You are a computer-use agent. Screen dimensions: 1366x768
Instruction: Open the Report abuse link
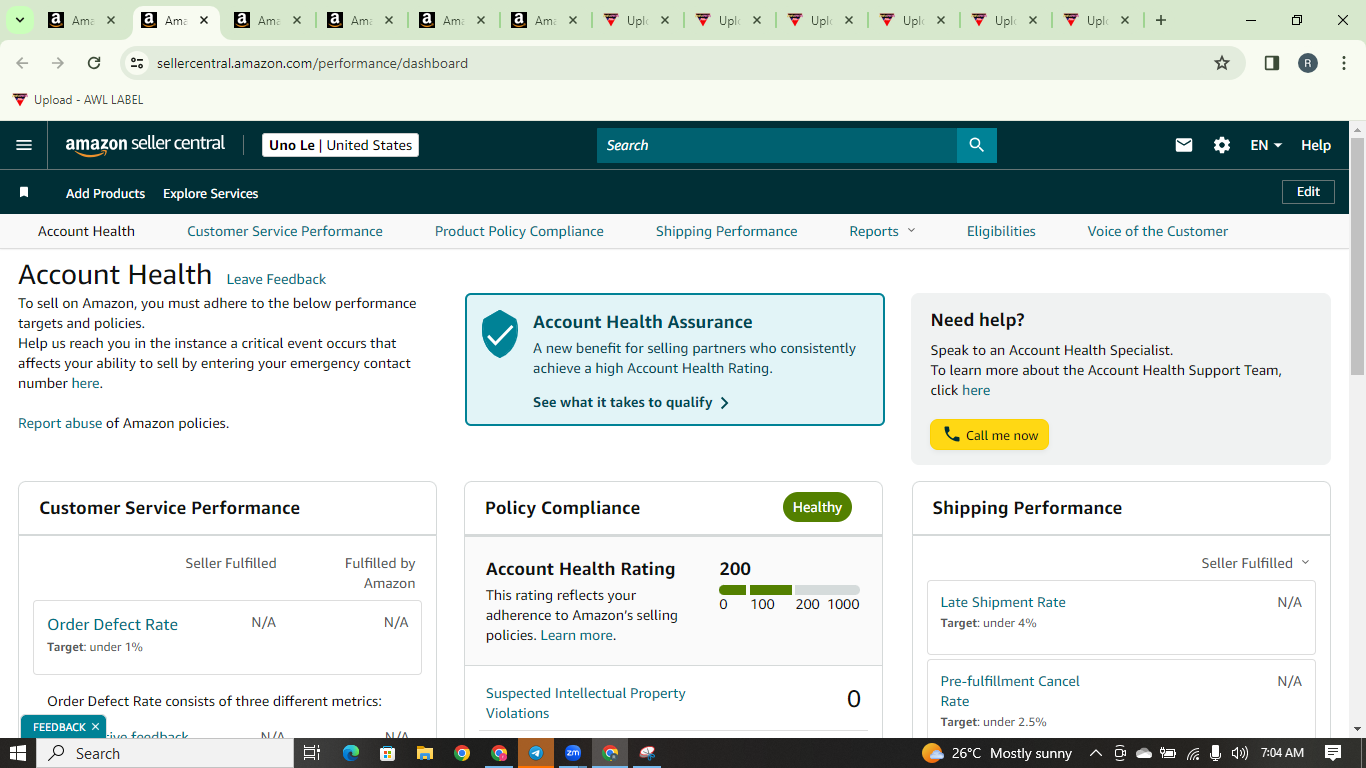click(60, 423)
